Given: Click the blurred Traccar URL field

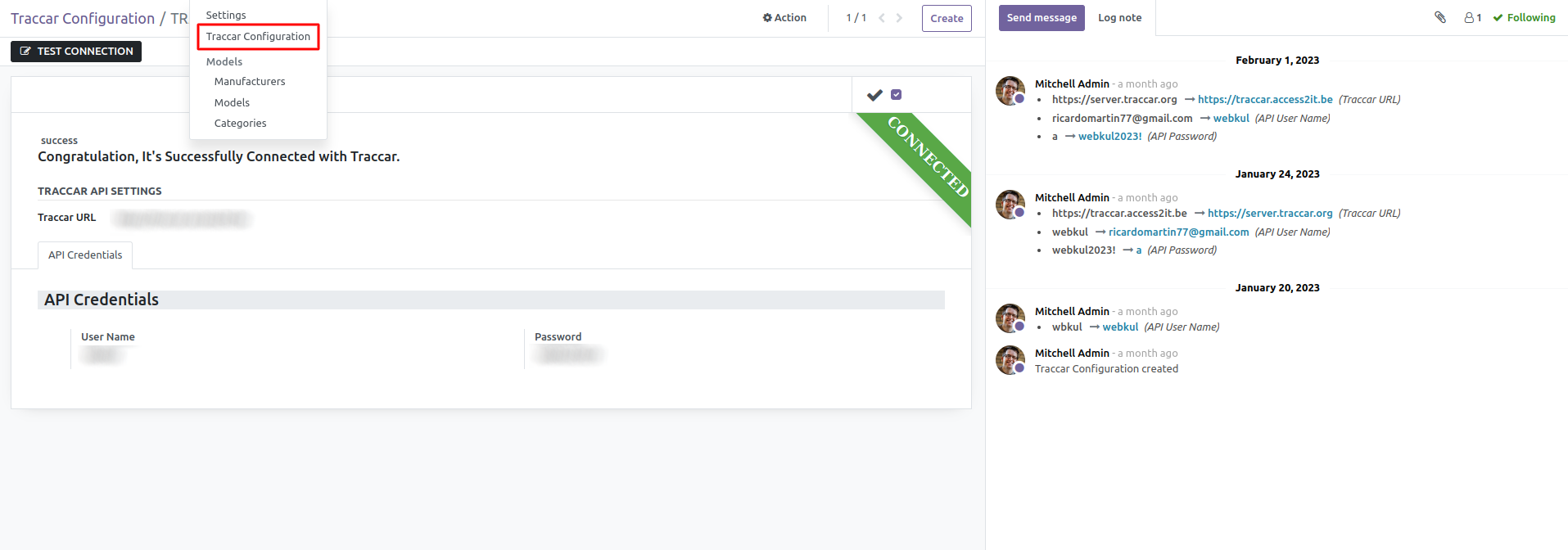Looking at the screenshot, I should 182,219.
